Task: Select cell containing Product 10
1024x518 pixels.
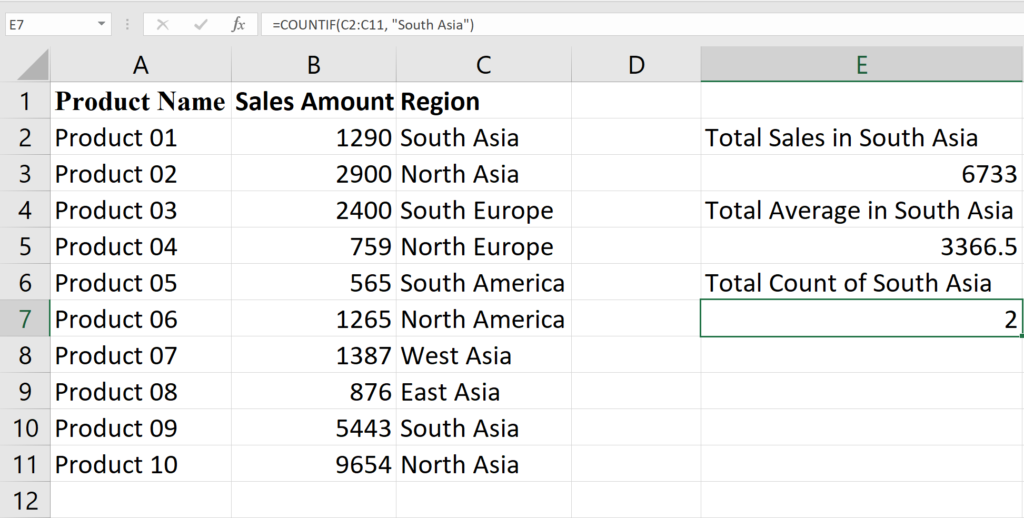Action: 140,464
